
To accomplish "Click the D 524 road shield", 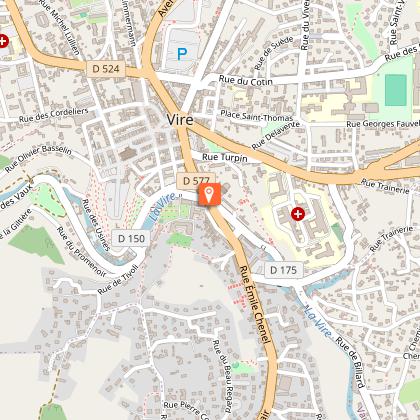I will [106, 69].
